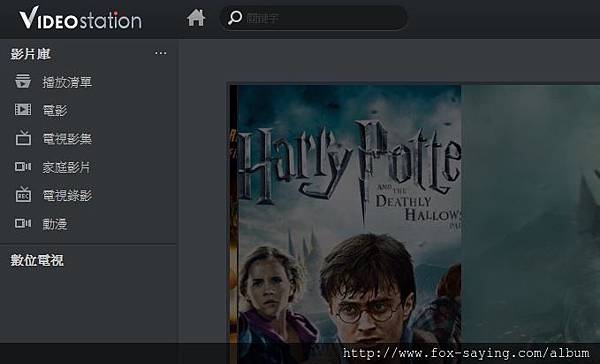600x364 pixels.
Task: Select the 家庭影片 library
Action: pyautogui.click(x=66, y=167)
